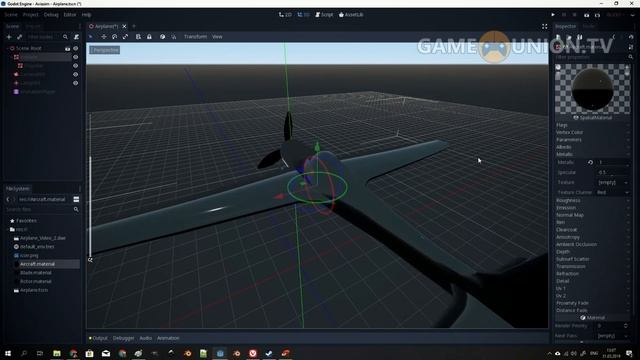
Task: Click the instance scene chain-link icon
Action: (19, 37)
